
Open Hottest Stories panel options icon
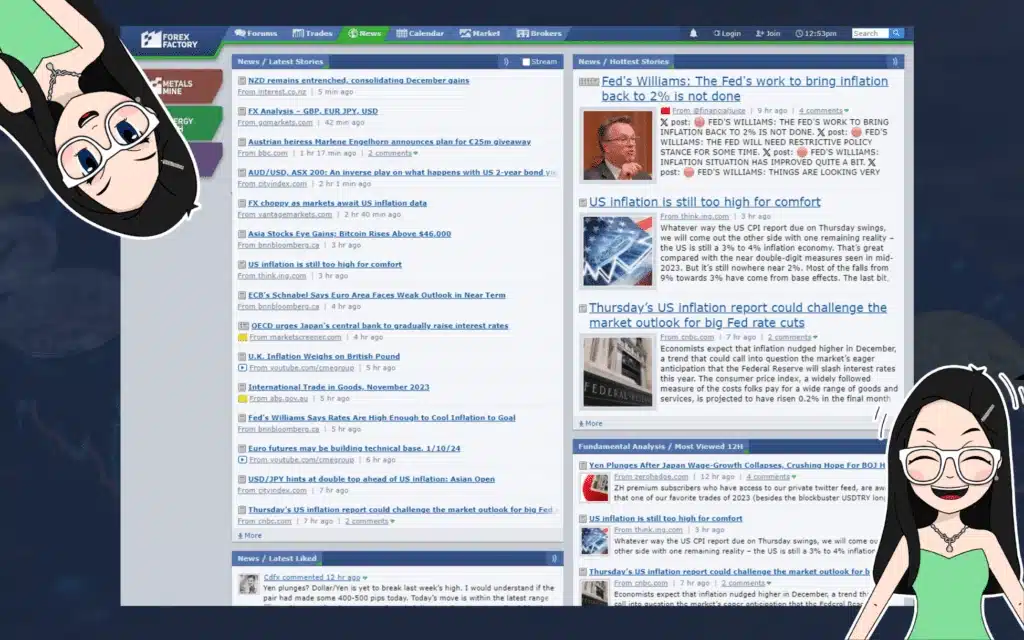[895, 62]
